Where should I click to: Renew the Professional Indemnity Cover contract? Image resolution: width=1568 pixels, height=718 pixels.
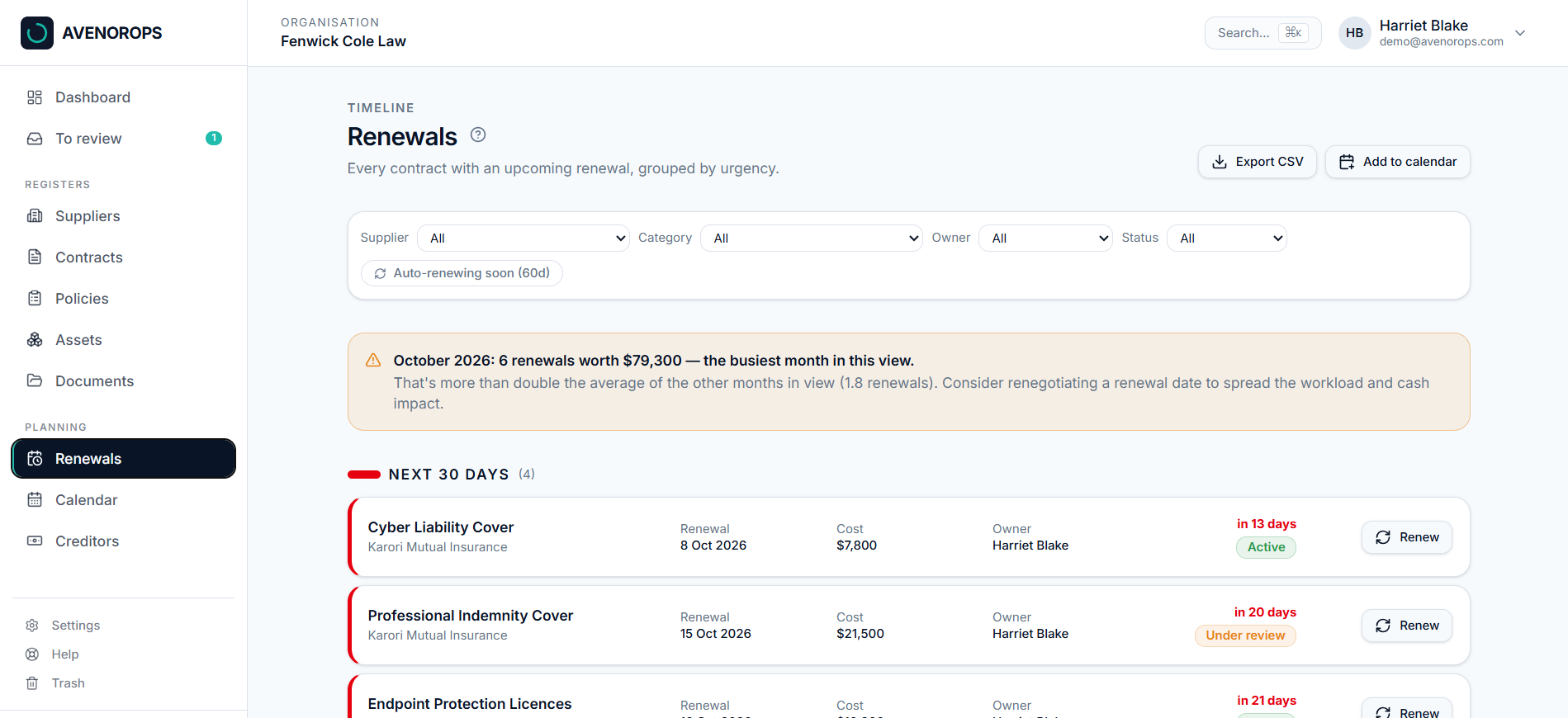pyautogui.click(x=1407, y=626)
